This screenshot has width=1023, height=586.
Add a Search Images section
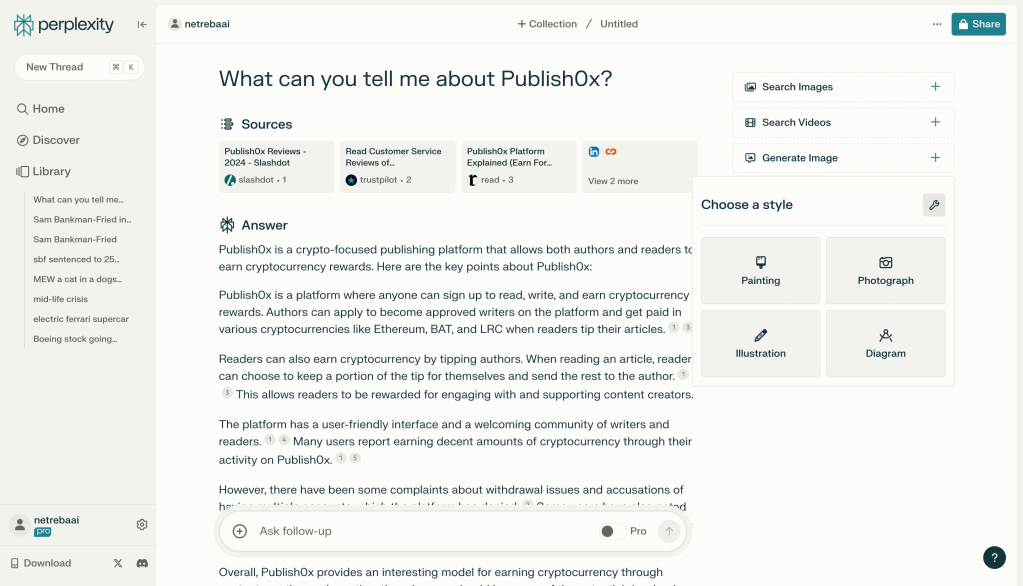[934, 87]
